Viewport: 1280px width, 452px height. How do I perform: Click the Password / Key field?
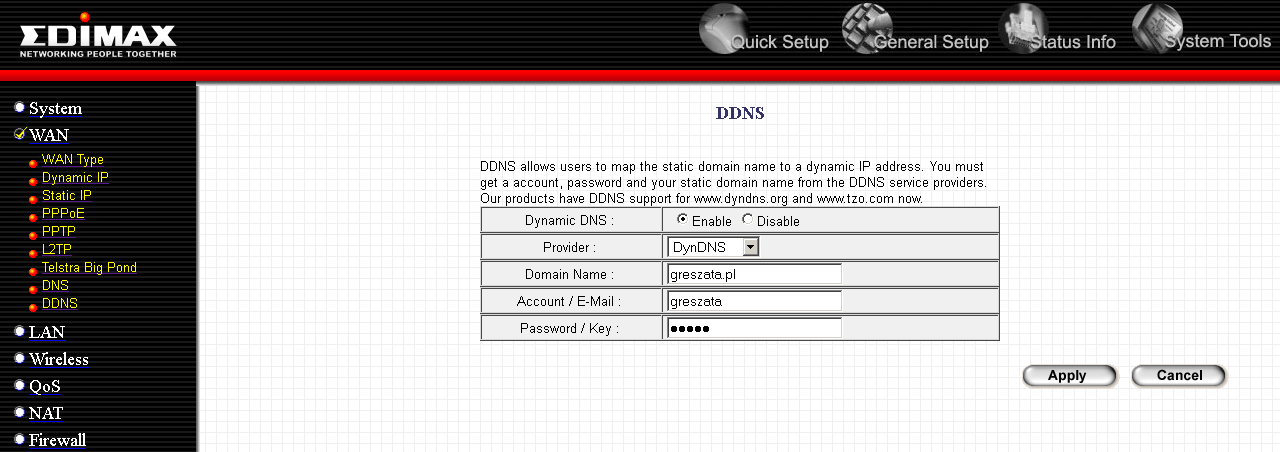coord(754,328)
